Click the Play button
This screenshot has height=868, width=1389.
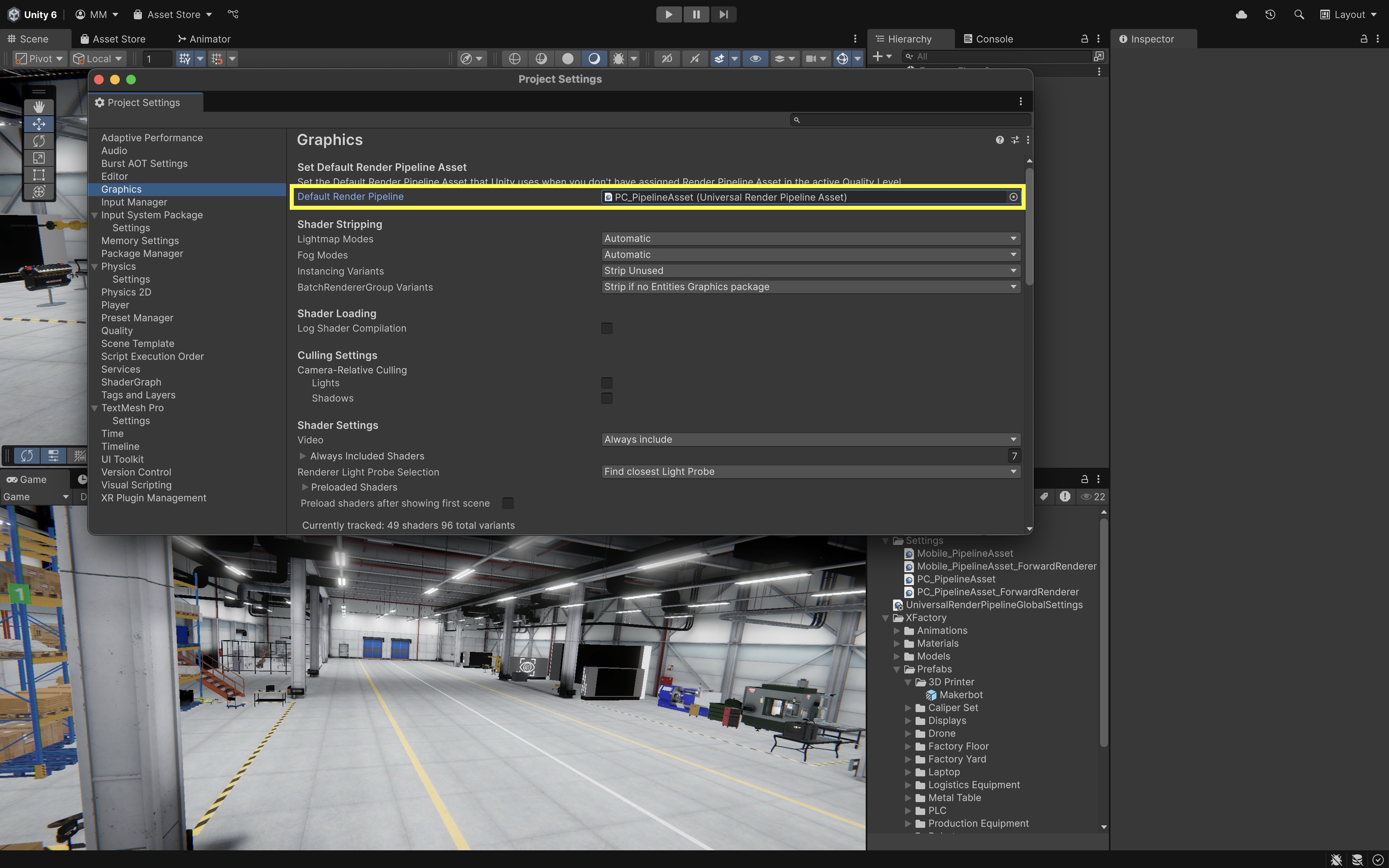click(x=669, y=14)
